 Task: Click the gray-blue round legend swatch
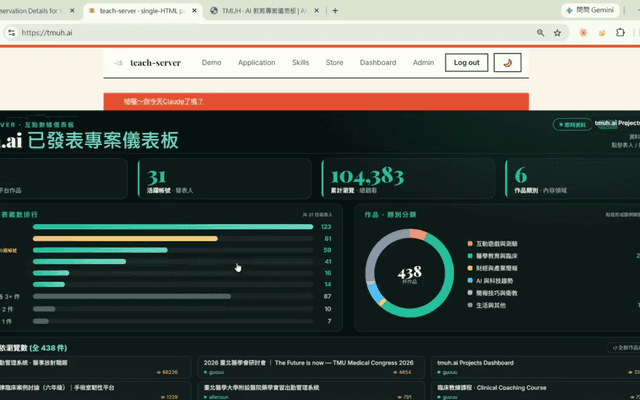pos(470,305)
